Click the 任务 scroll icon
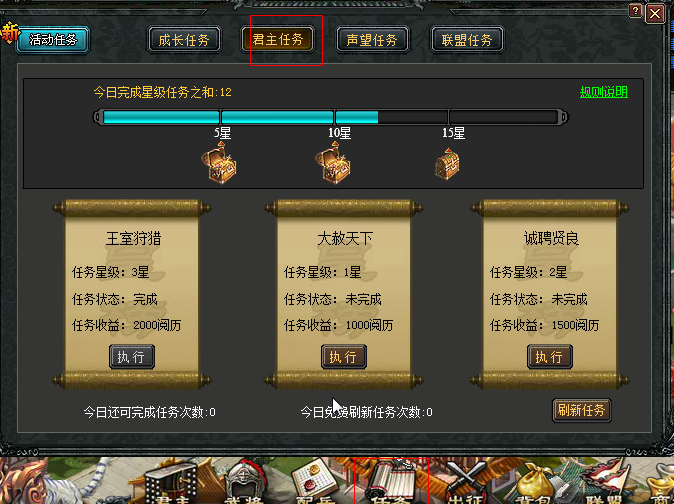Screen dimensions: 674x504 pos(391,481)
